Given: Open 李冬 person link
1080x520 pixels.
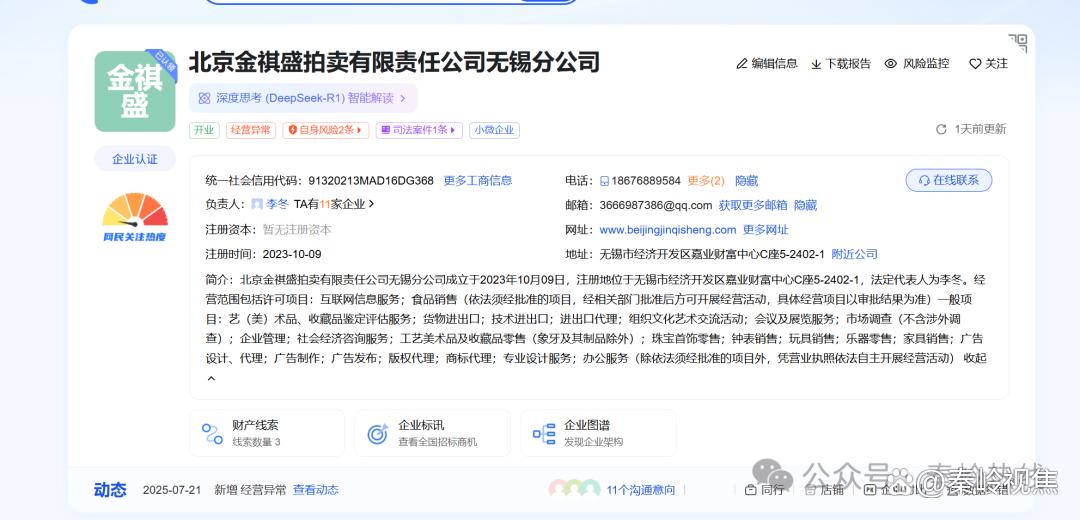Looking at the screenshot, I should 277,204.
